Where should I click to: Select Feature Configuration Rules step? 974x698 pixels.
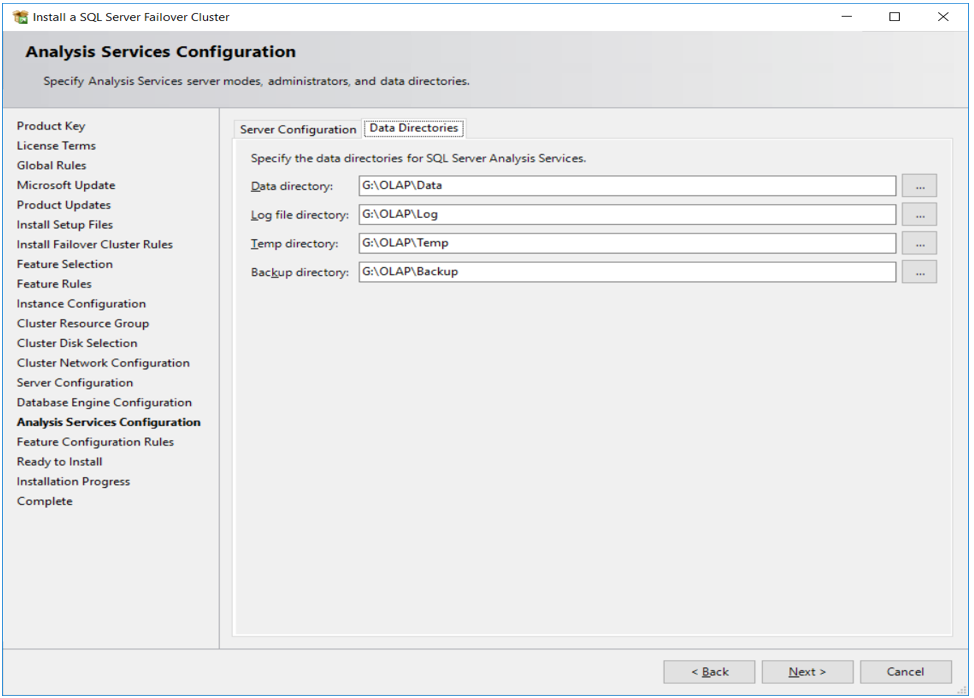pyautogui.click(x=96, y=442)
